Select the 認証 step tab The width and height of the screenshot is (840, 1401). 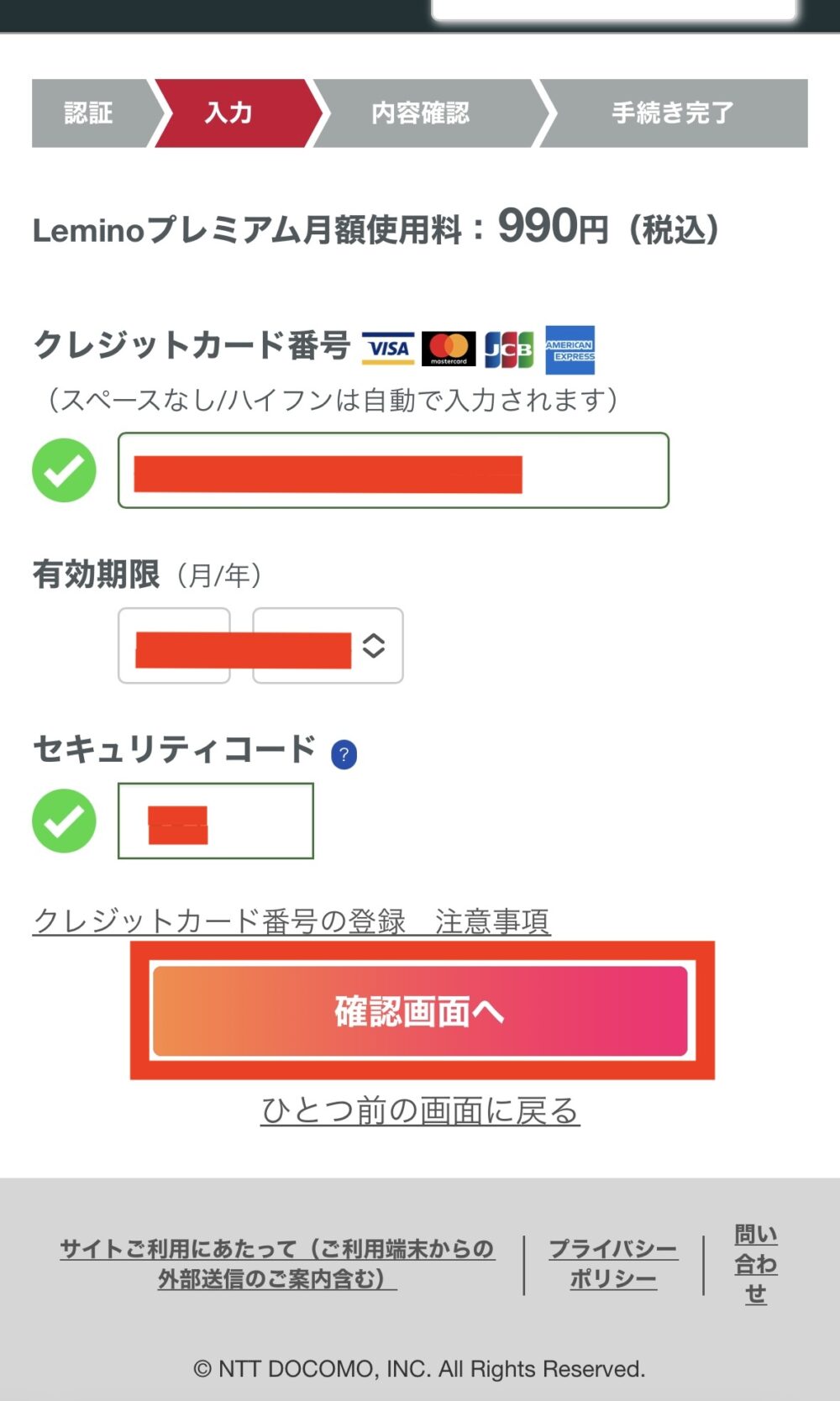point(89,113)
